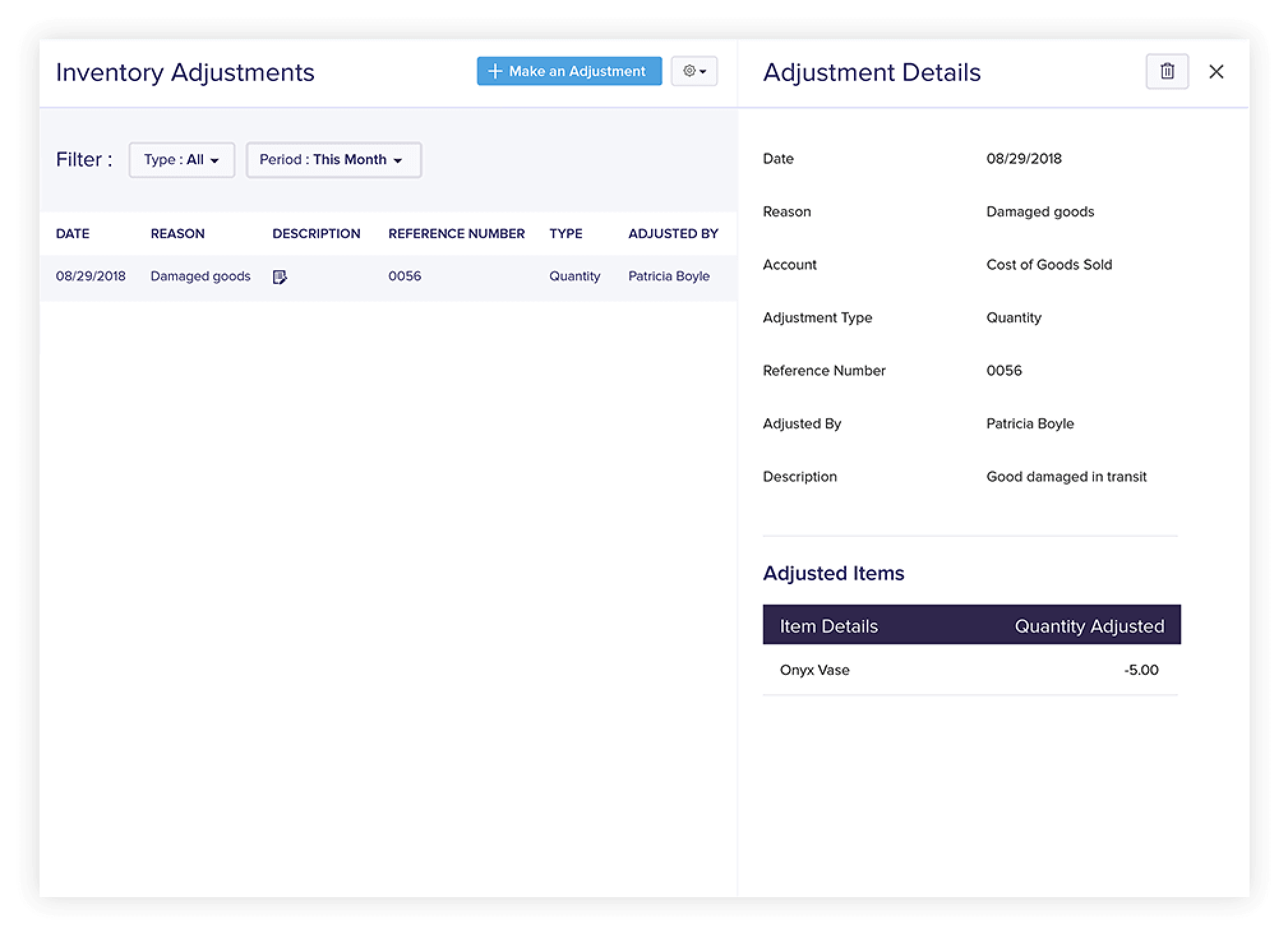Click the Quantity Adjusted column header
This screenshot has width=1288, height=936.
tap(1090, 626)
